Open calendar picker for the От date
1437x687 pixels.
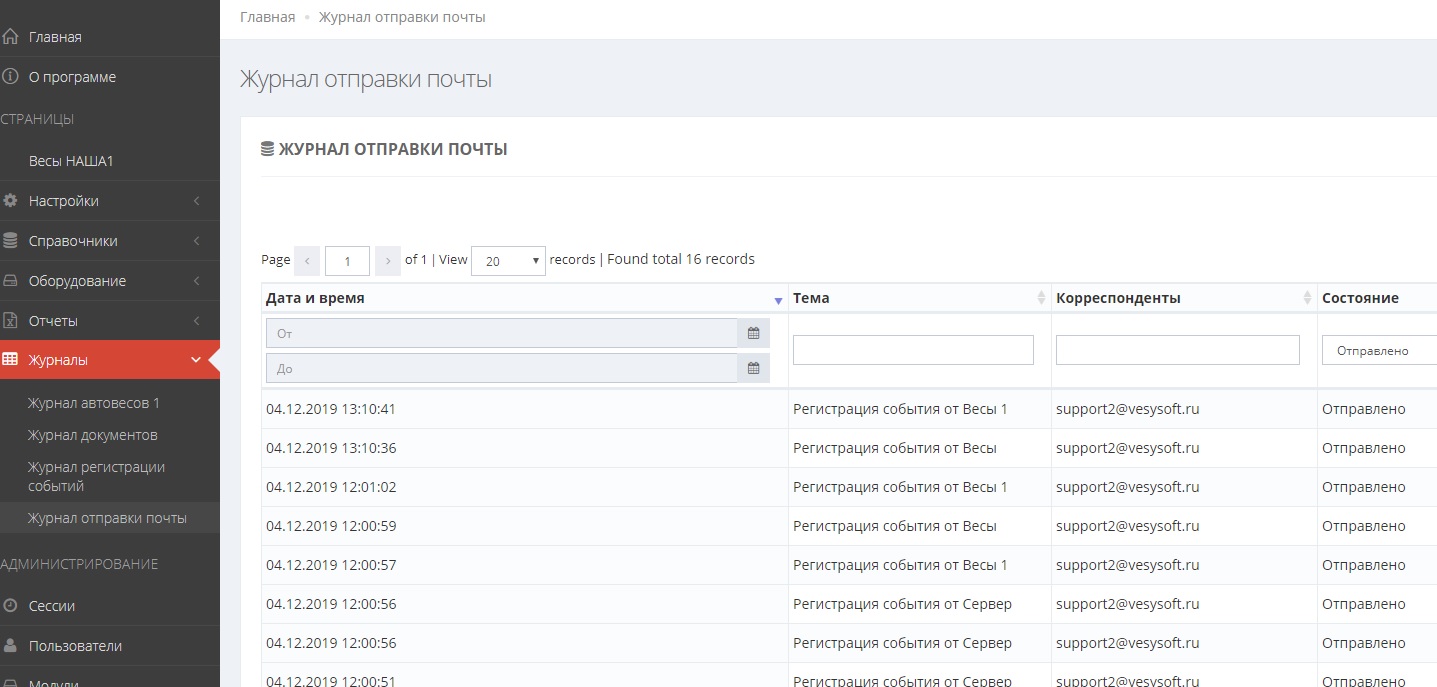click(x=754, y=333)
